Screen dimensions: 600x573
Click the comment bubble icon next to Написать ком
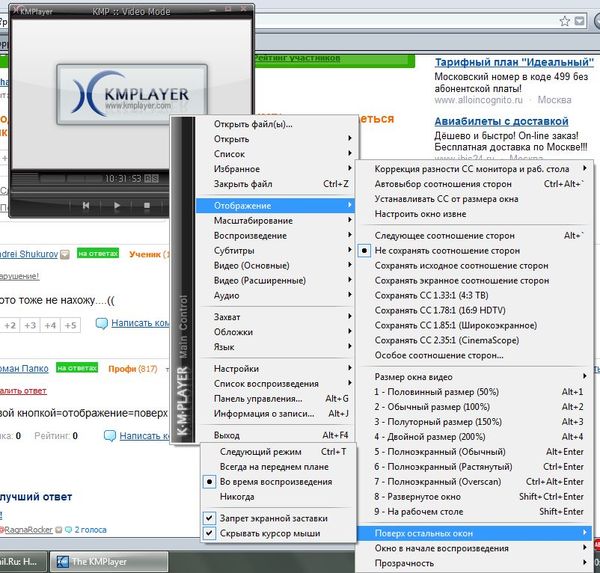pos(101,324)
